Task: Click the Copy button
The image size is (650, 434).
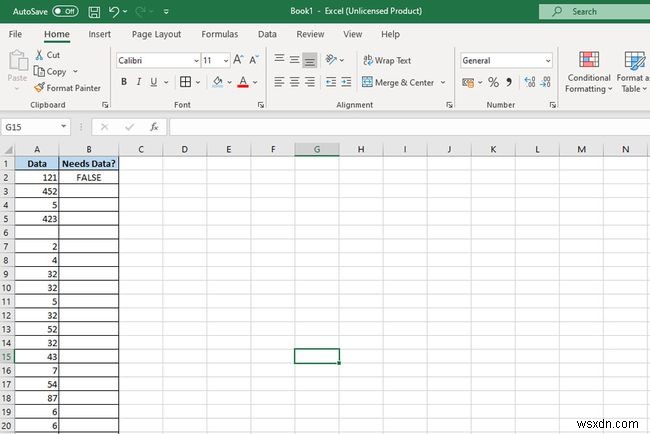Action: 50,71
